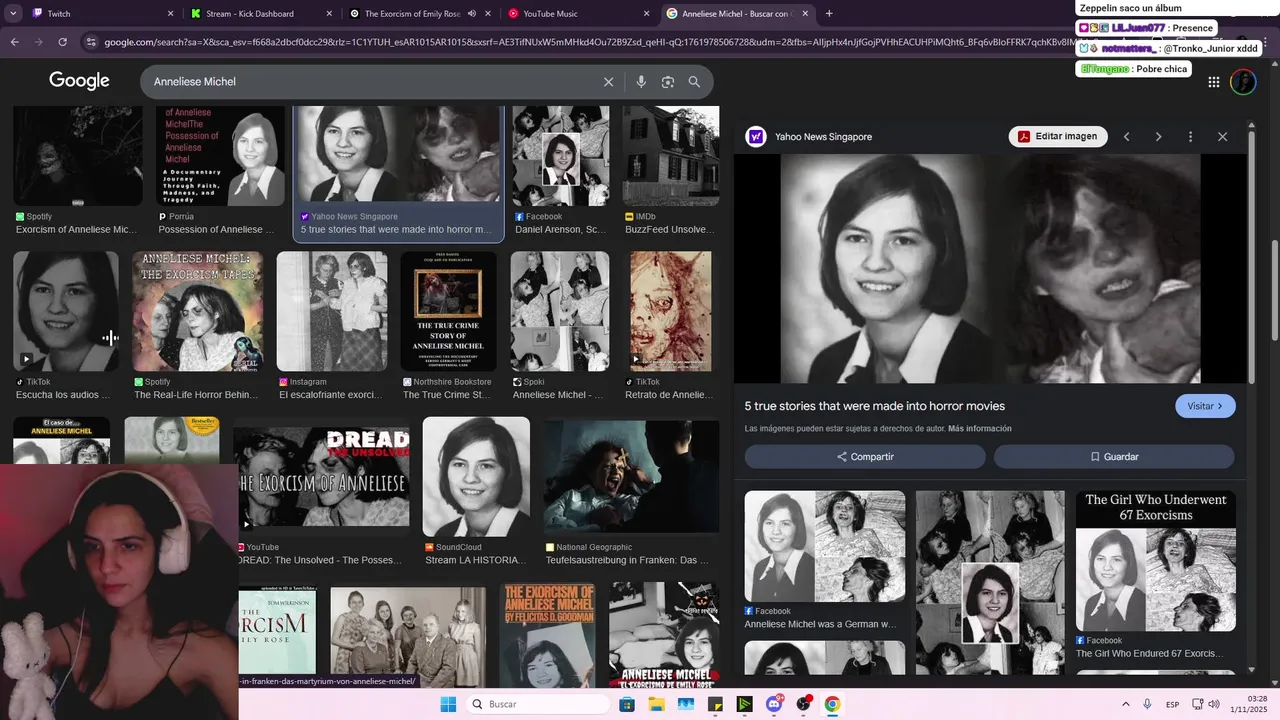Image resolution: width=1280 pixels, height=720 pixels.
Task: Open the Más información link
Action: (979, 429)
